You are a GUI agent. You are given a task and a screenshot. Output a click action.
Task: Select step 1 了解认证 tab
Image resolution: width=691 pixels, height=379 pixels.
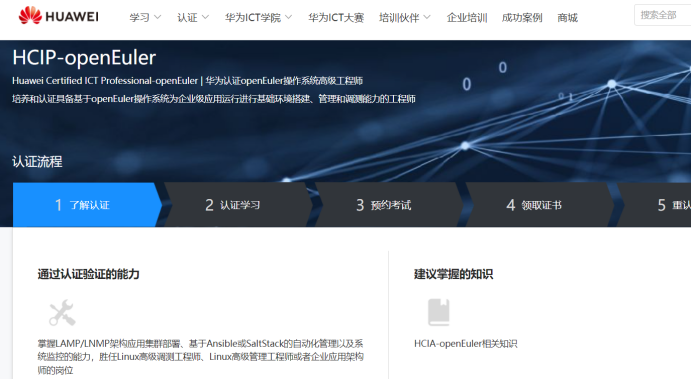coord(87,205)
